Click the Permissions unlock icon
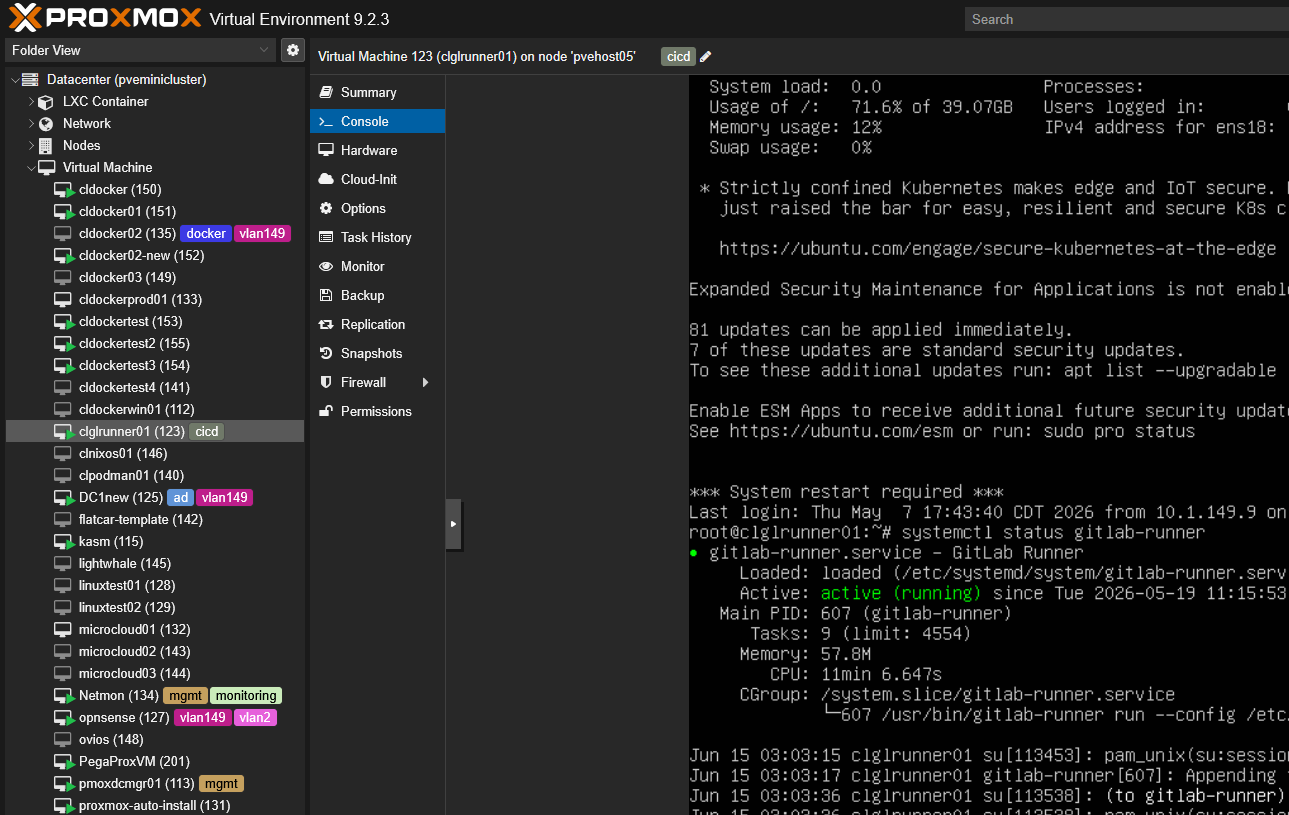1289x815 pixels. point(325,411)
